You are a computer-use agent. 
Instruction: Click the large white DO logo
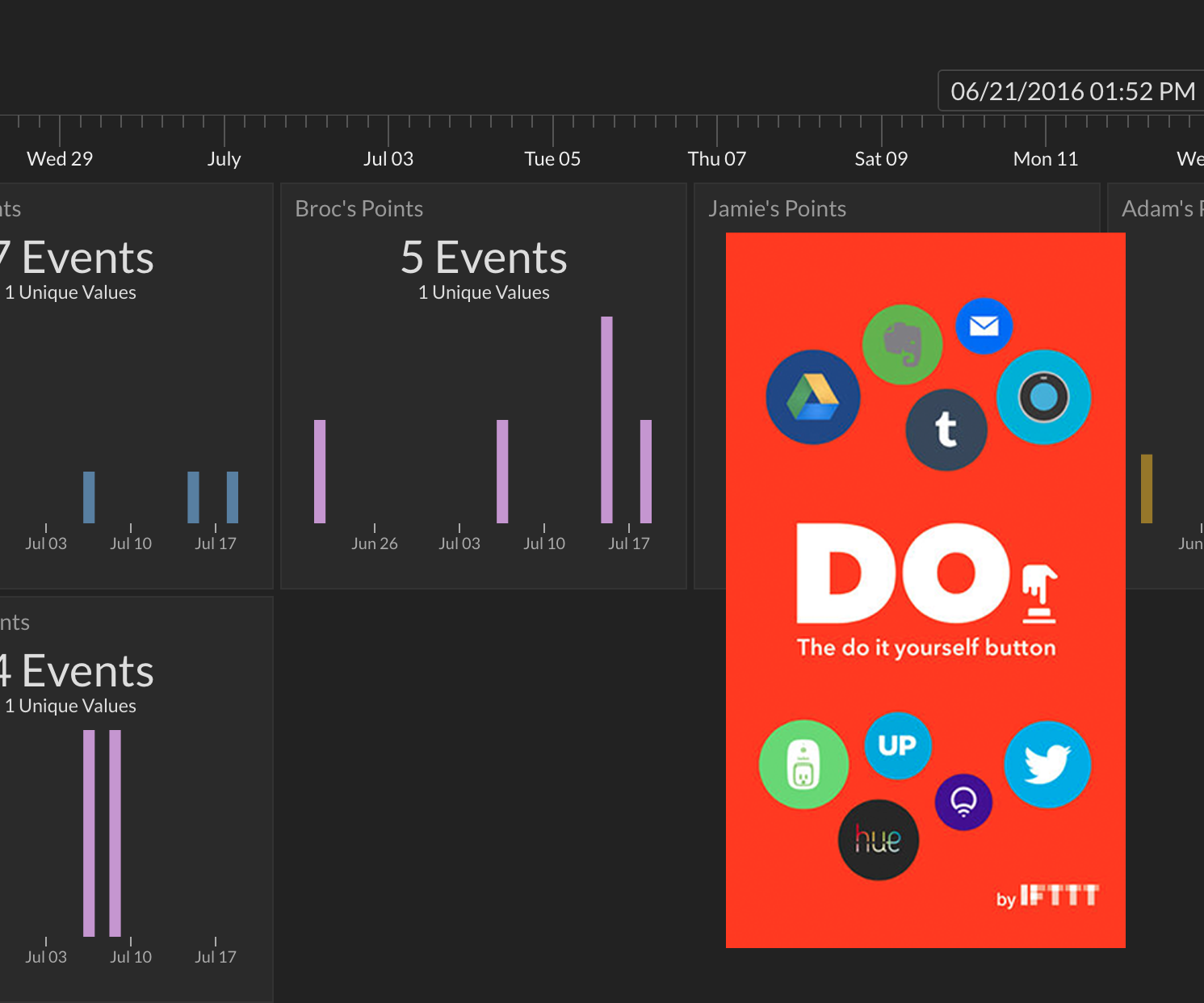coord(903,573)
